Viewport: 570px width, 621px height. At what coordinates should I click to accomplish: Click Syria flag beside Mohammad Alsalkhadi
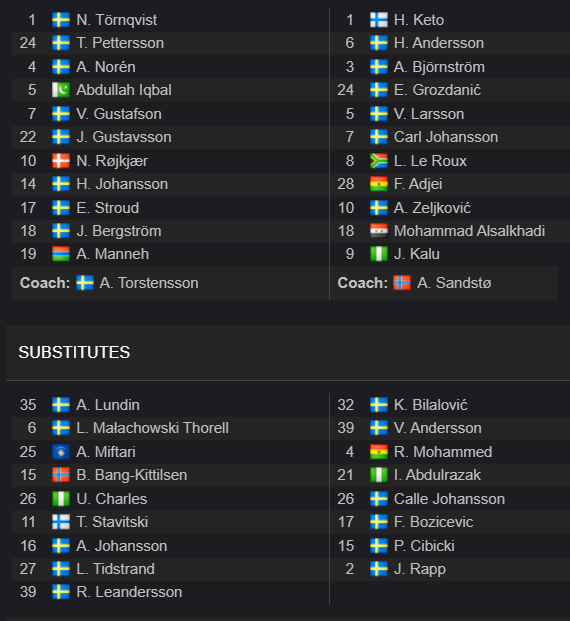tap(379, 231)
